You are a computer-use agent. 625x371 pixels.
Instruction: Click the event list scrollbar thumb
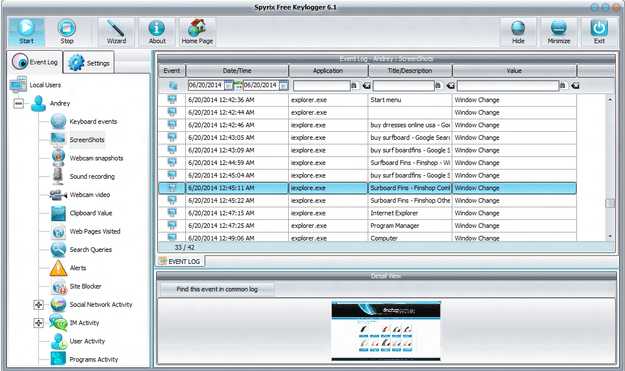point(610,203)
